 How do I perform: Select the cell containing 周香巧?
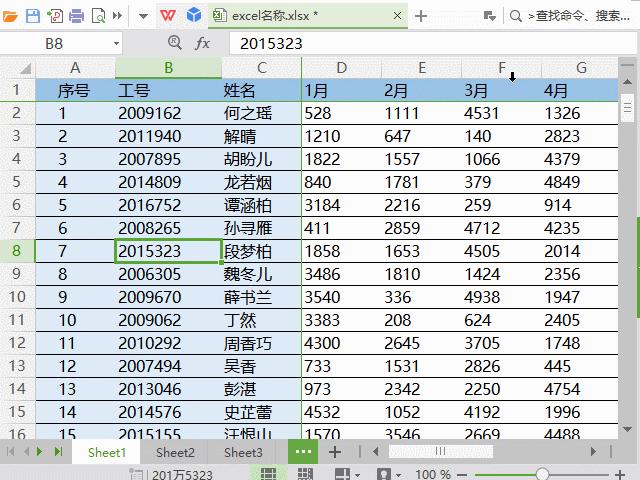(262, 343)
